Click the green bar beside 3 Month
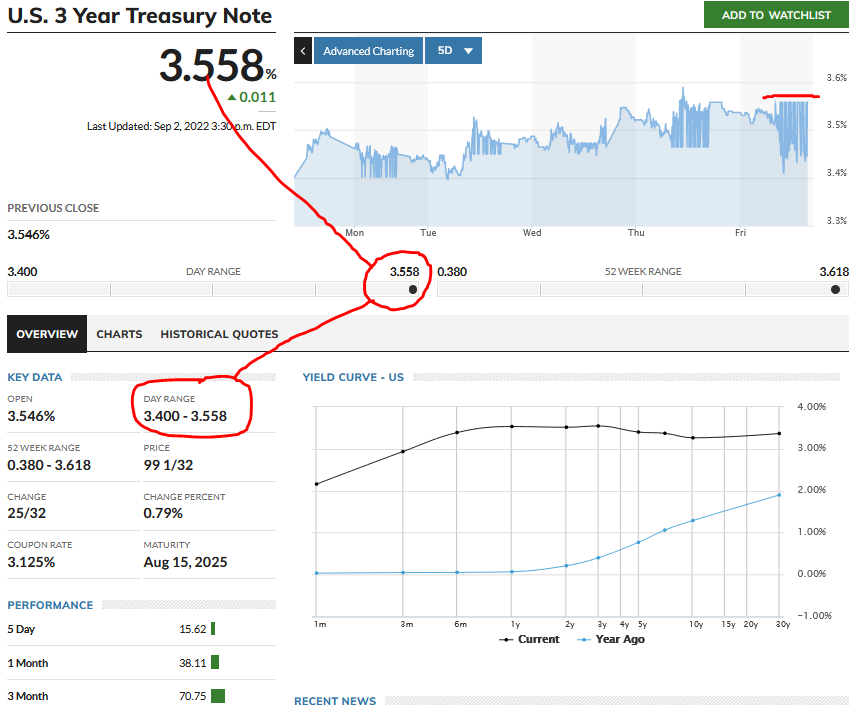This screenshot has height=707, width=856. click(x=218, y=696)
